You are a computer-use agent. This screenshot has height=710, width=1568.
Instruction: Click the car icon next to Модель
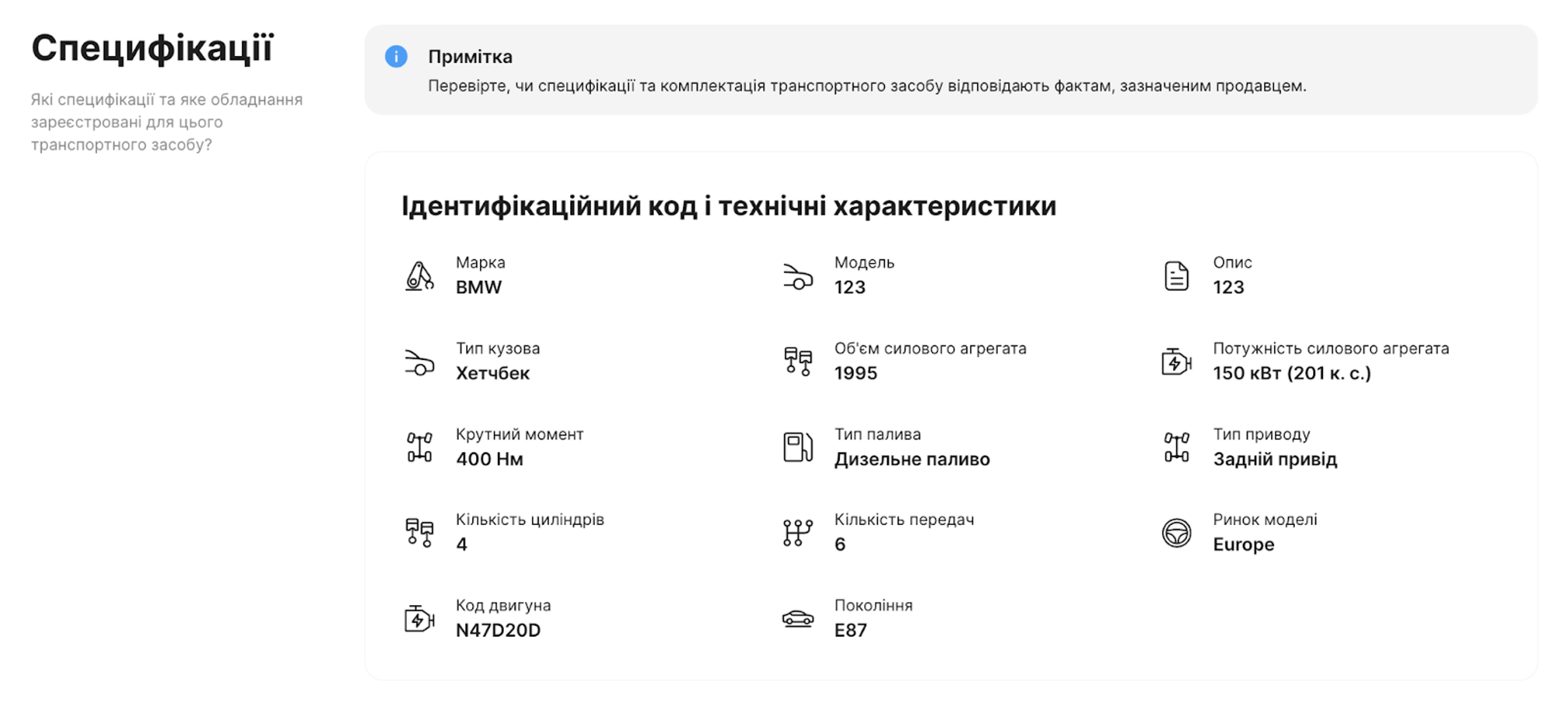point(798,277)
